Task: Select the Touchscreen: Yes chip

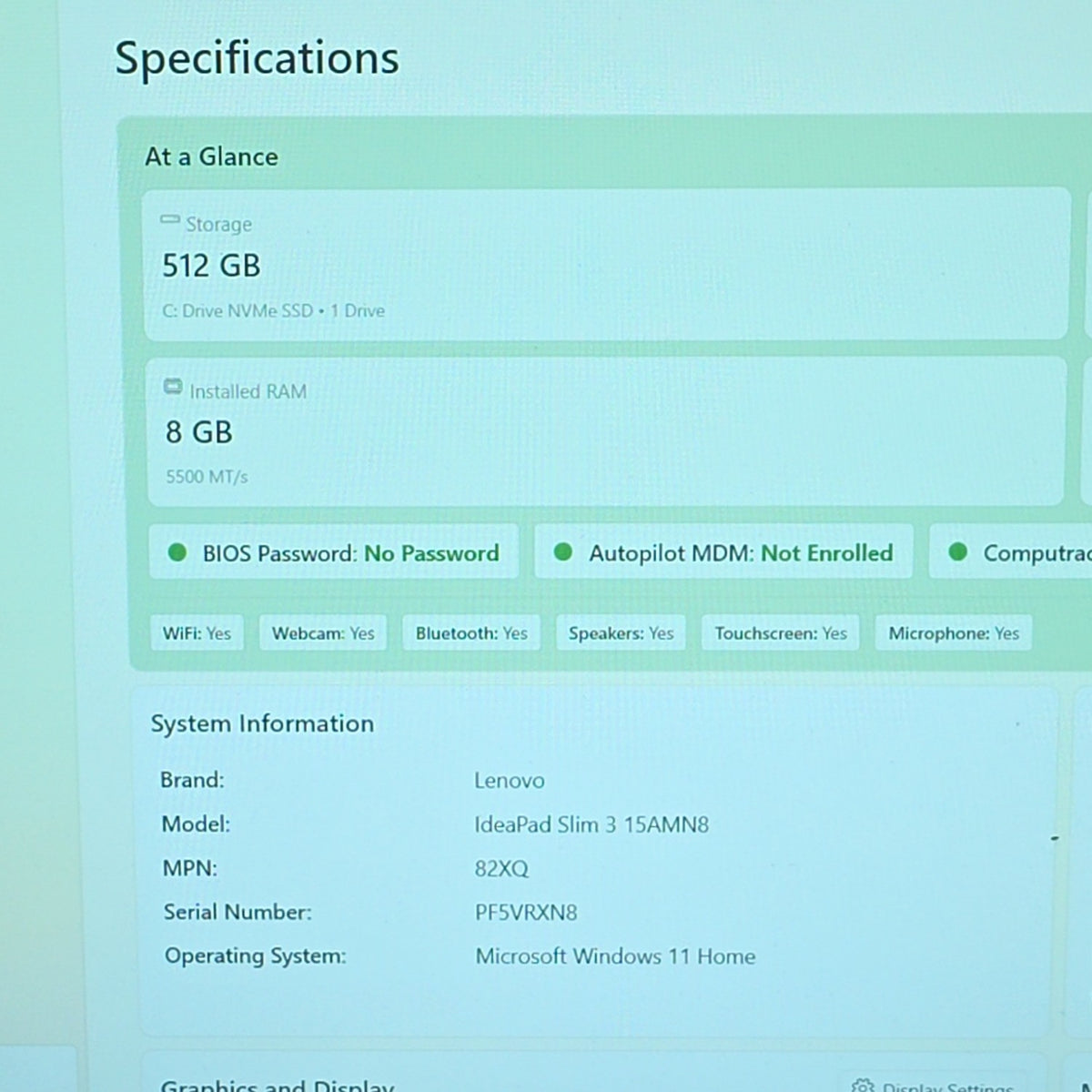Action: 781,633
